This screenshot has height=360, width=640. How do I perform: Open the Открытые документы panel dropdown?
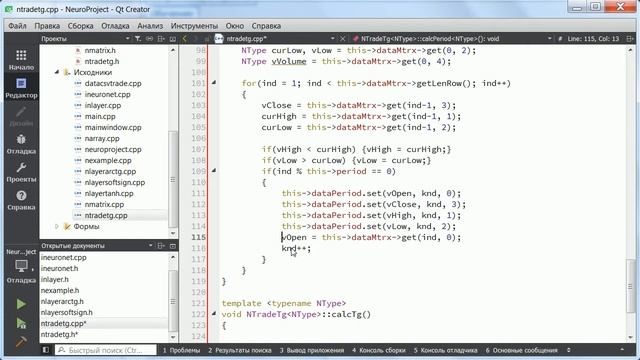pos(151,246)
